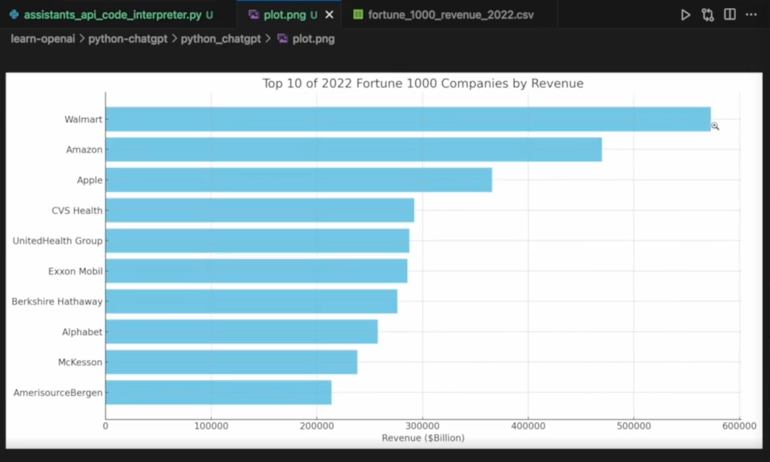Click the 600000 tick label
This screenshot has height=462, width=770.
pos(739,426)
